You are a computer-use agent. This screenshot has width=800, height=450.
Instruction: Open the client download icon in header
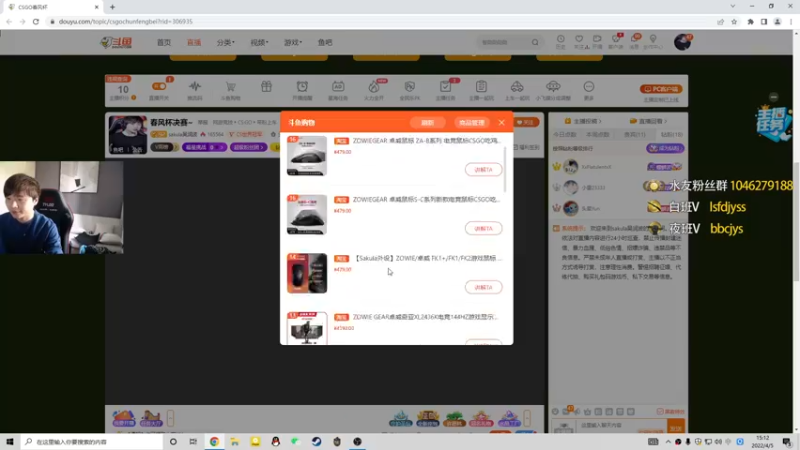(616, 41)
